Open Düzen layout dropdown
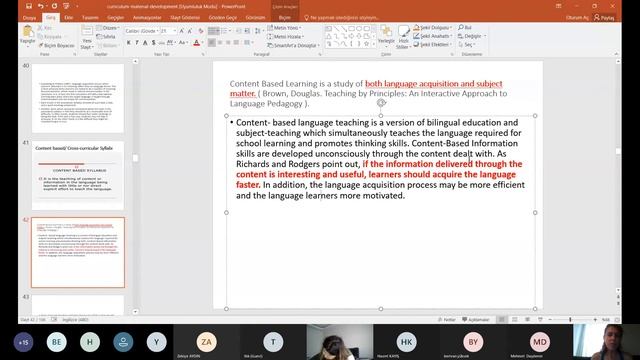640x360 pixels. tap(108, 28)
